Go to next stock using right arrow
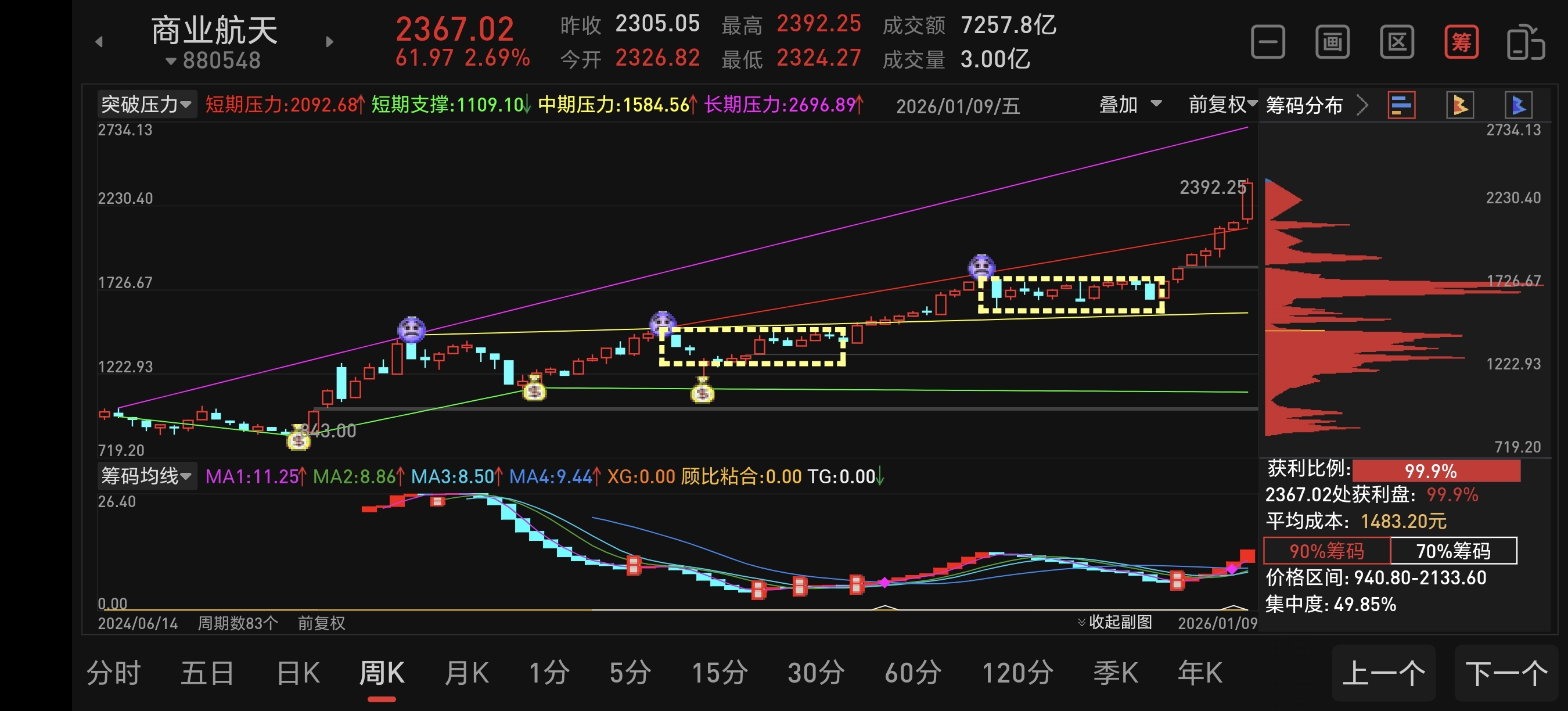Viewport: 1568px width, 711px height. [329, 42]
